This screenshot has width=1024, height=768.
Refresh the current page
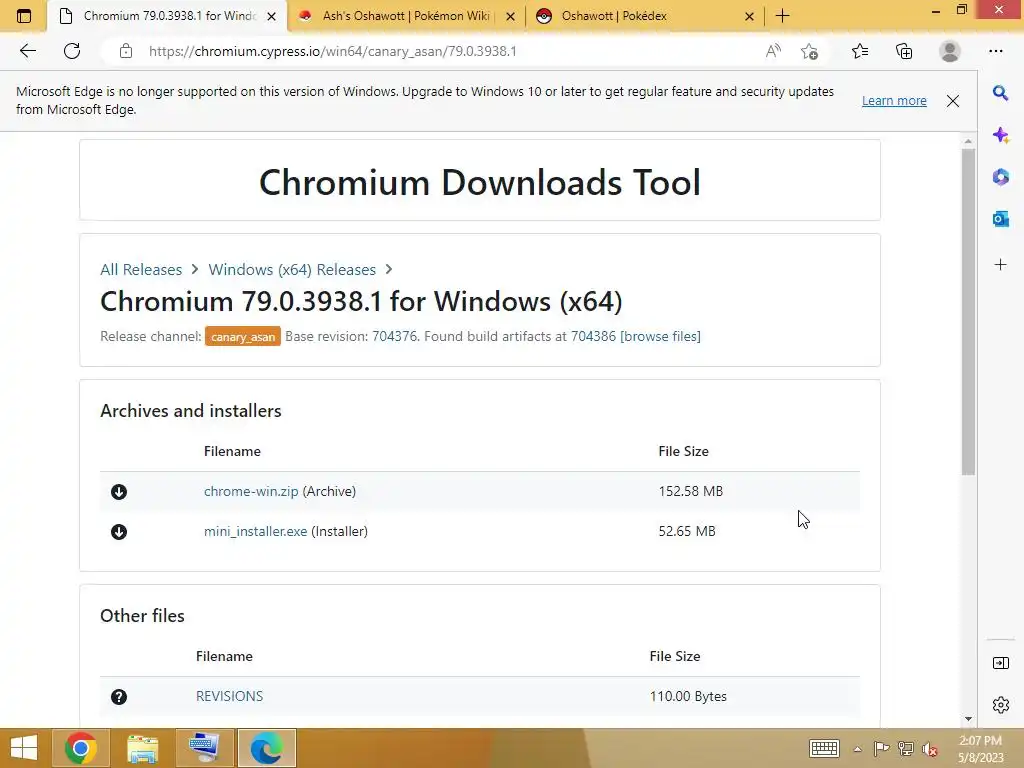[72, 51]
